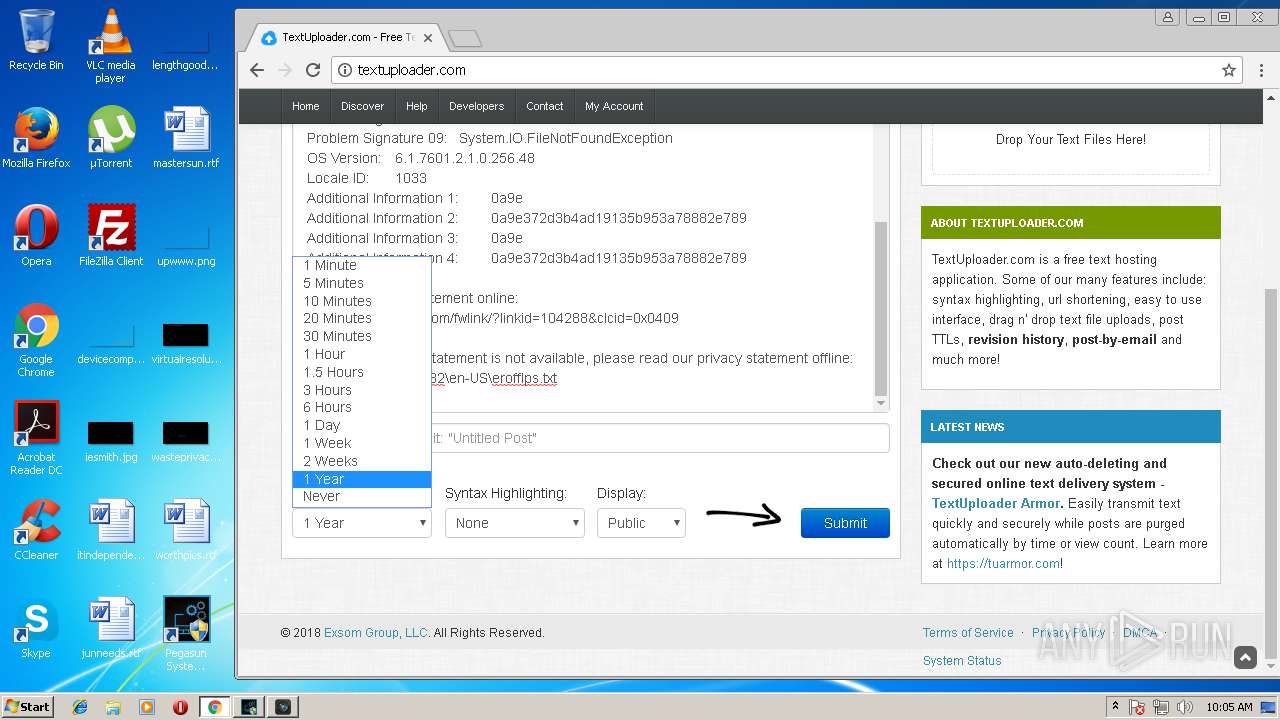This screenshot has width=1280, height=720.
Task: Open Pegasun System desktop shortcut
Action: point(186,634)
